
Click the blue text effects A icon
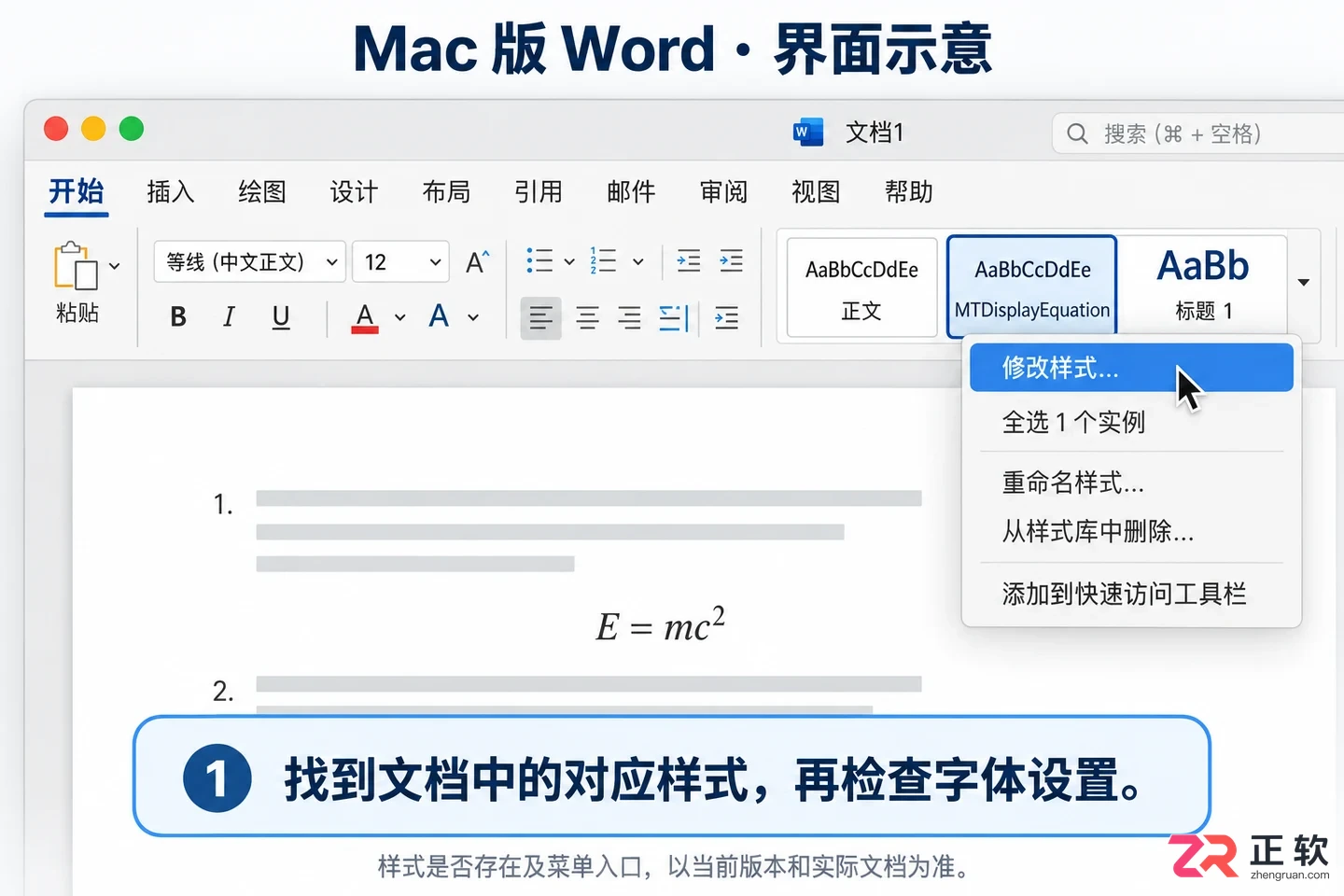[x=439, y=316]
